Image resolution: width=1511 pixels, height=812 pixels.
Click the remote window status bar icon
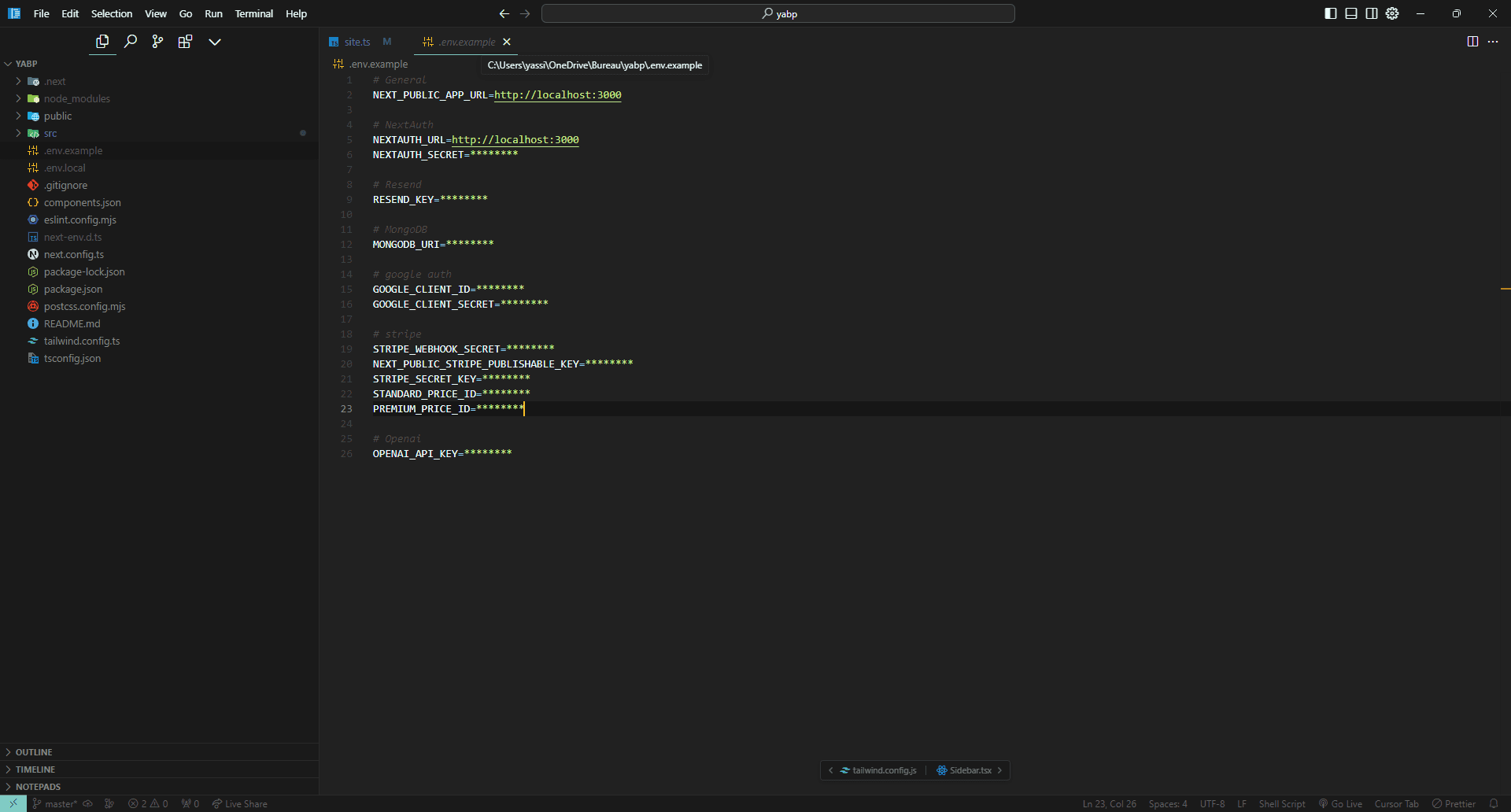13,803
